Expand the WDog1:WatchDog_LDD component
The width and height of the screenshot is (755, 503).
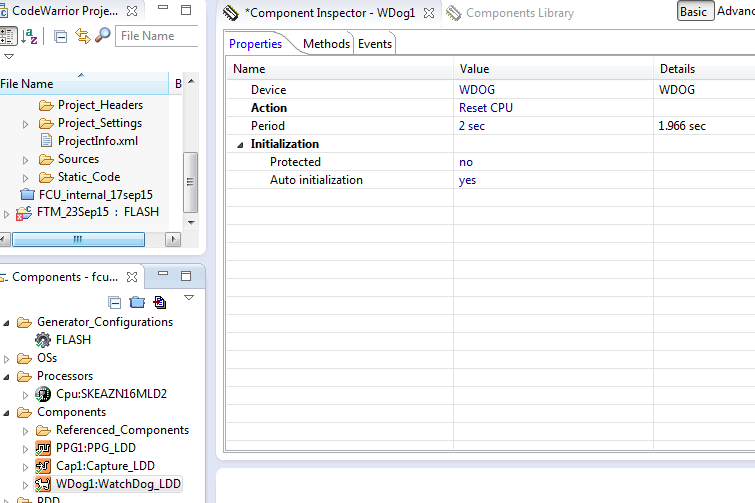(26, 485)
